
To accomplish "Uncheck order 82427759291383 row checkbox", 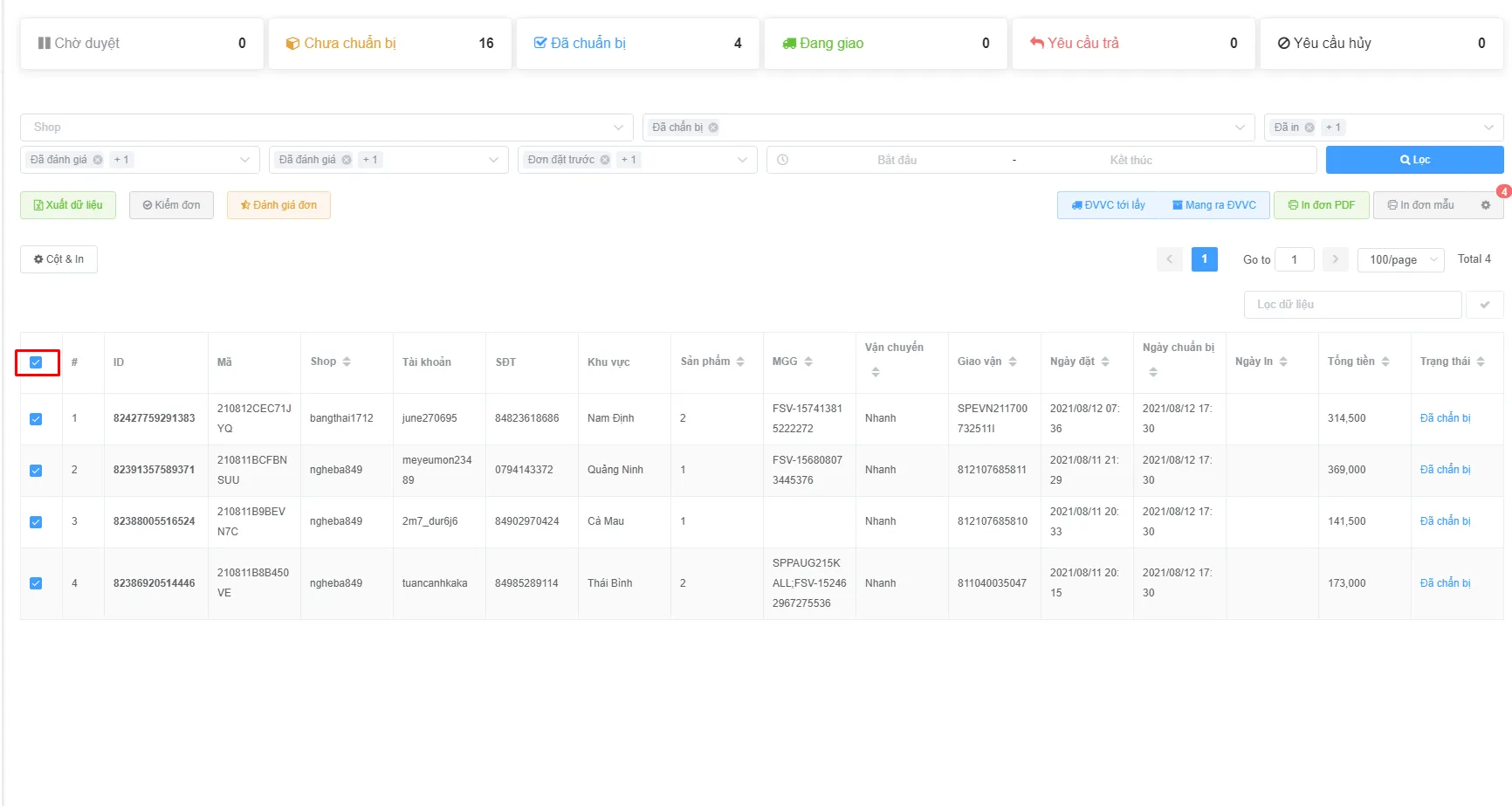I will 36,419.
